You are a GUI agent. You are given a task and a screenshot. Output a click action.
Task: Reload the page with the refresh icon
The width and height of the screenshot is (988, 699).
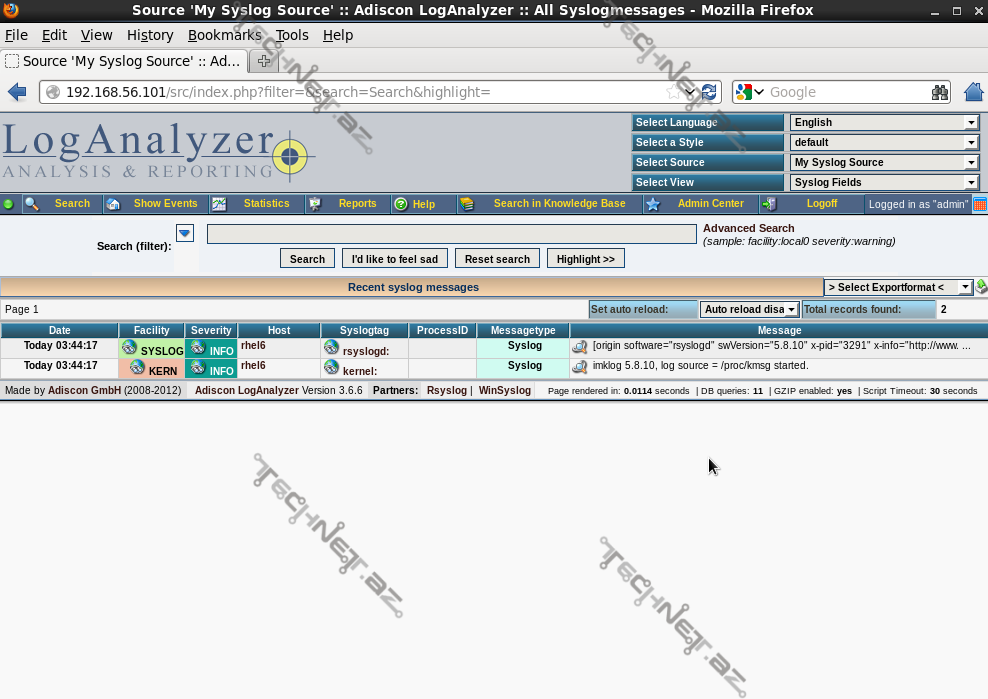coord(709,92)
